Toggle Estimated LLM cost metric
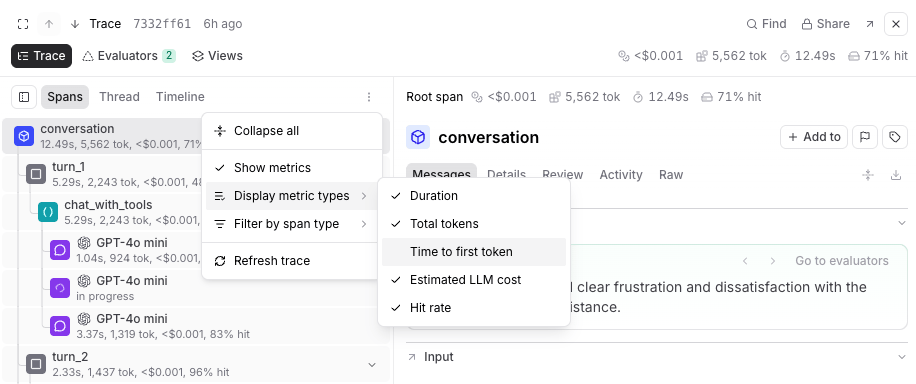The image size is (916, 384). (x=474, y=280)
